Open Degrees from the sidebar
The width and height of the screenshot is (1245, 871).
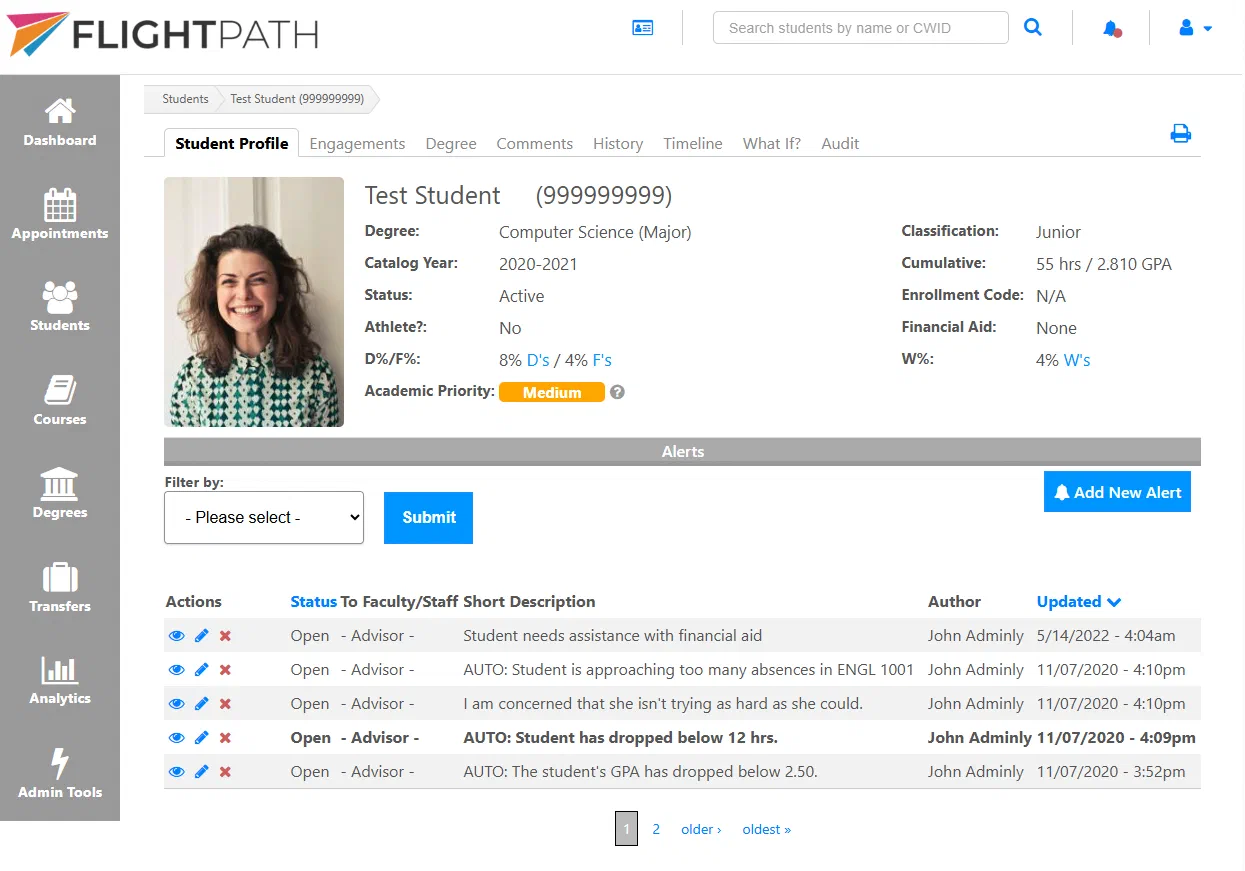(x=60, y=493)
